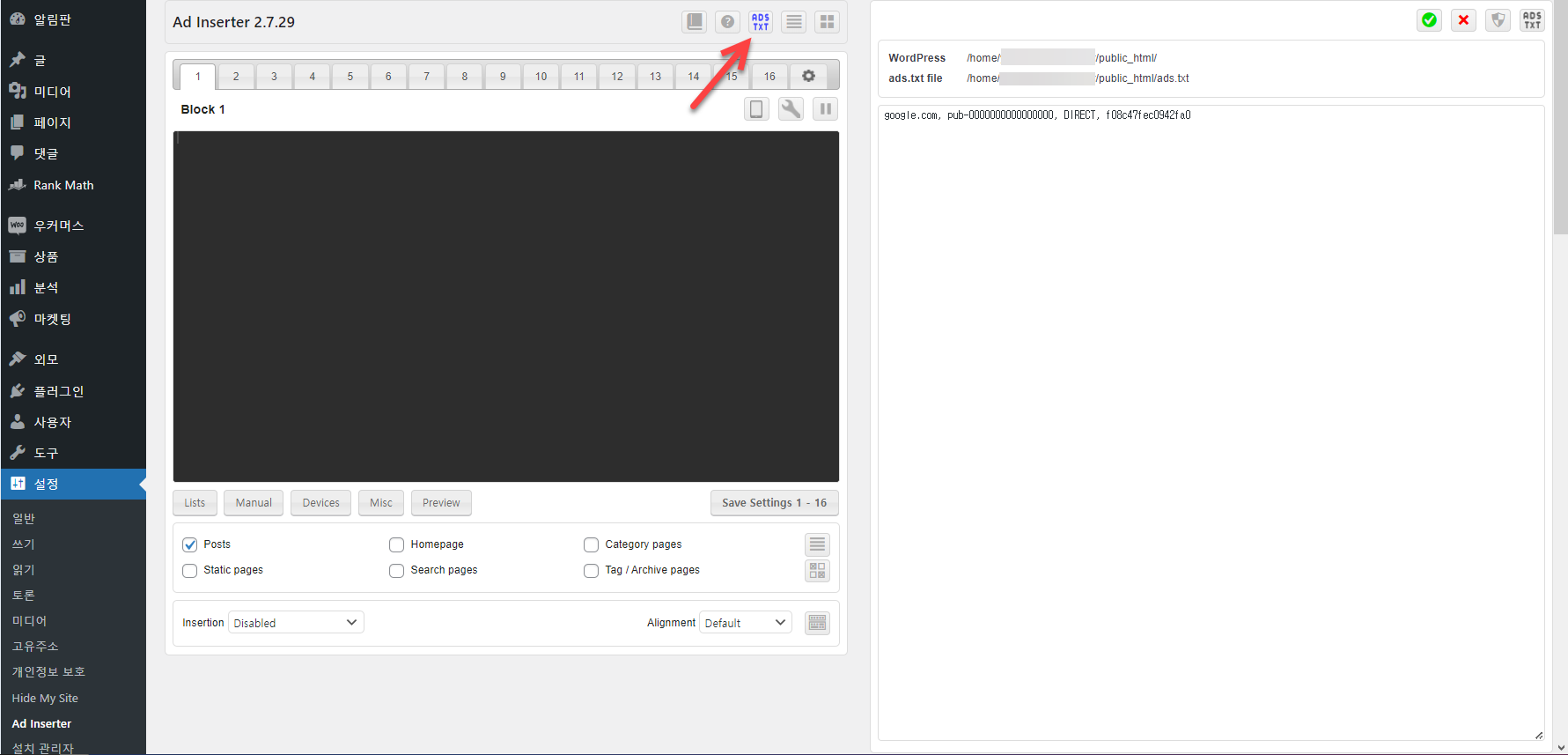Click the Lists button
This screenshot has width=1568, height=755.
point(195,503)
